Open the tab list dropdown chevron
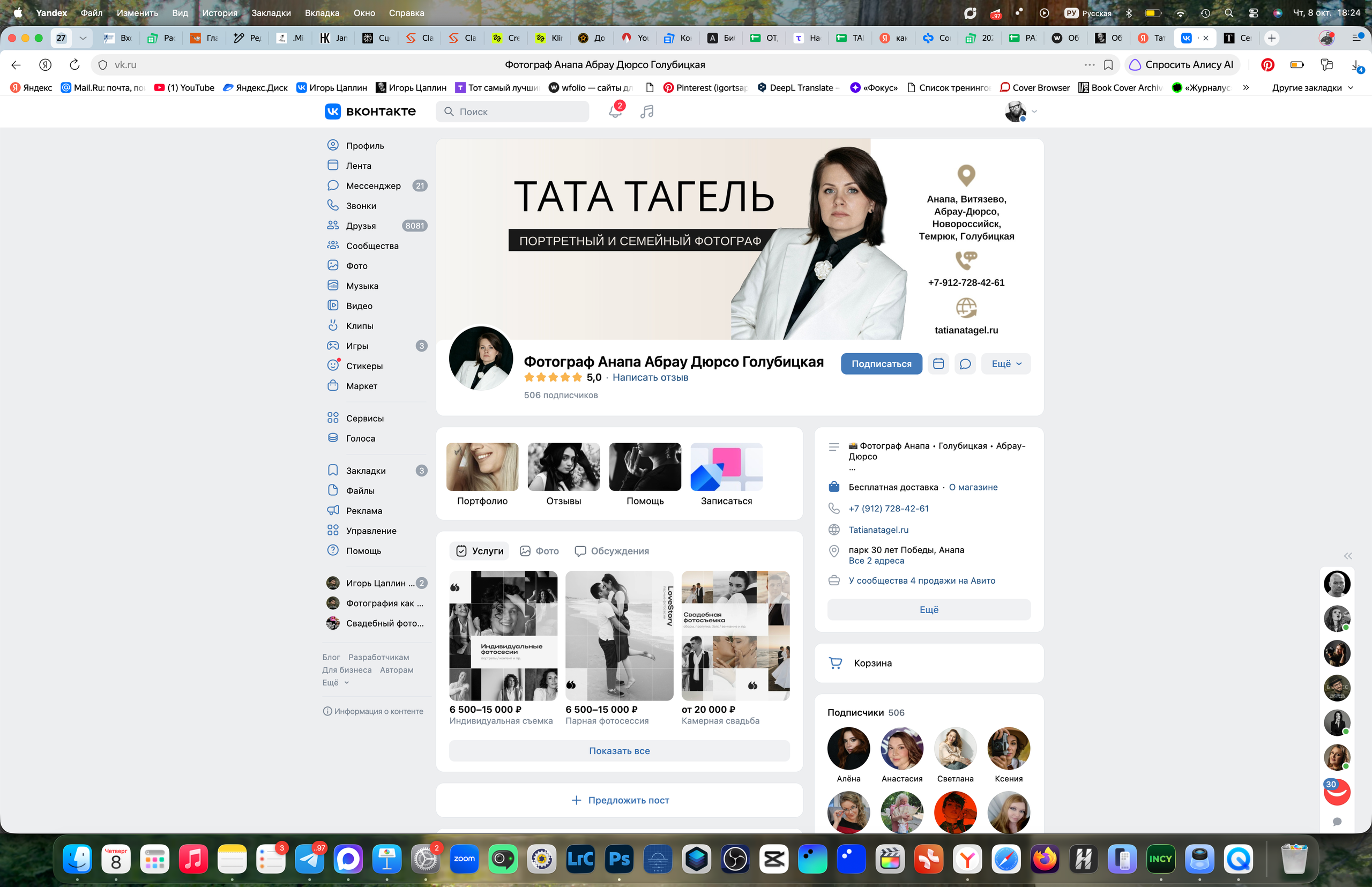 (x=83, y=38)
